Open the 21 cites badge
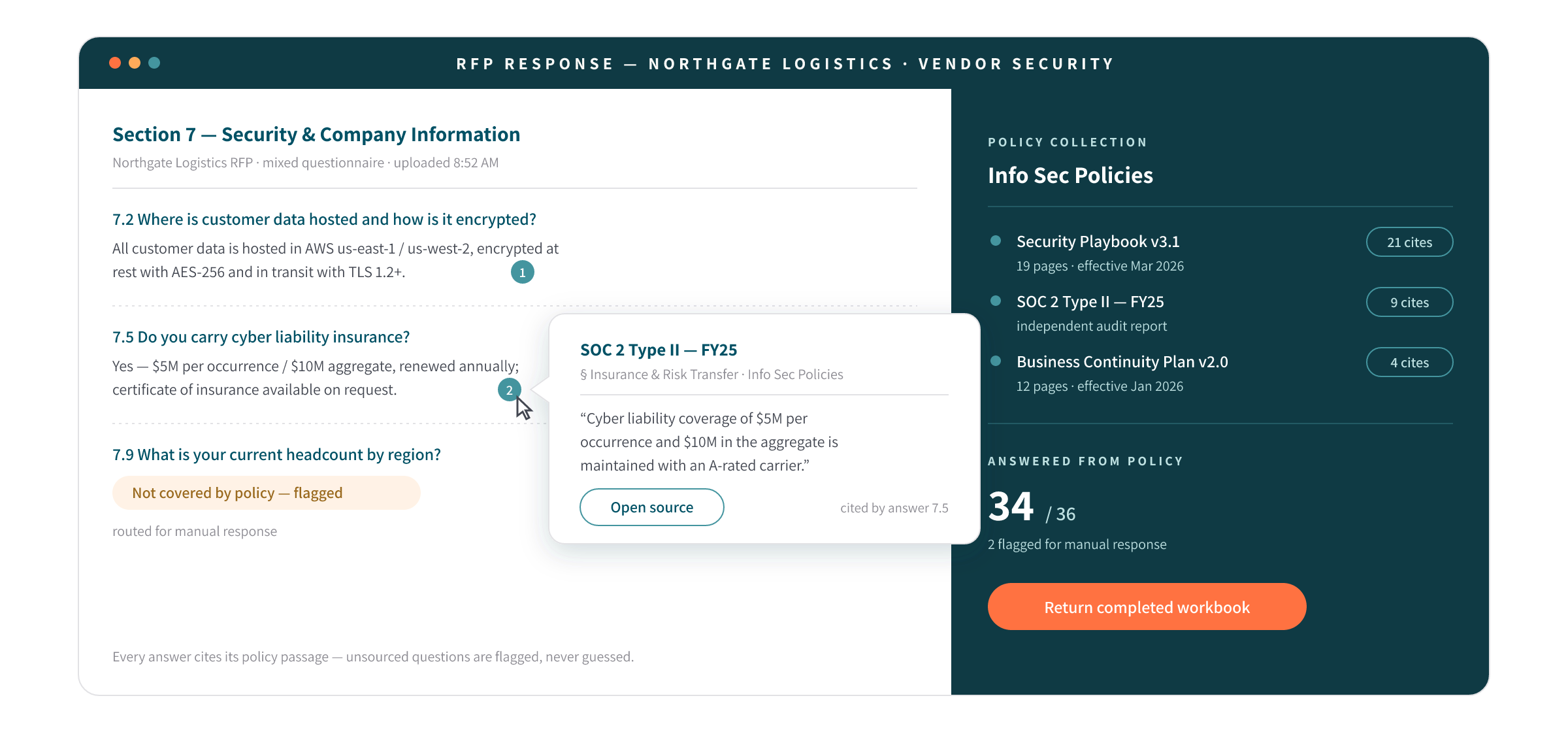 (x=1410, y=242)
